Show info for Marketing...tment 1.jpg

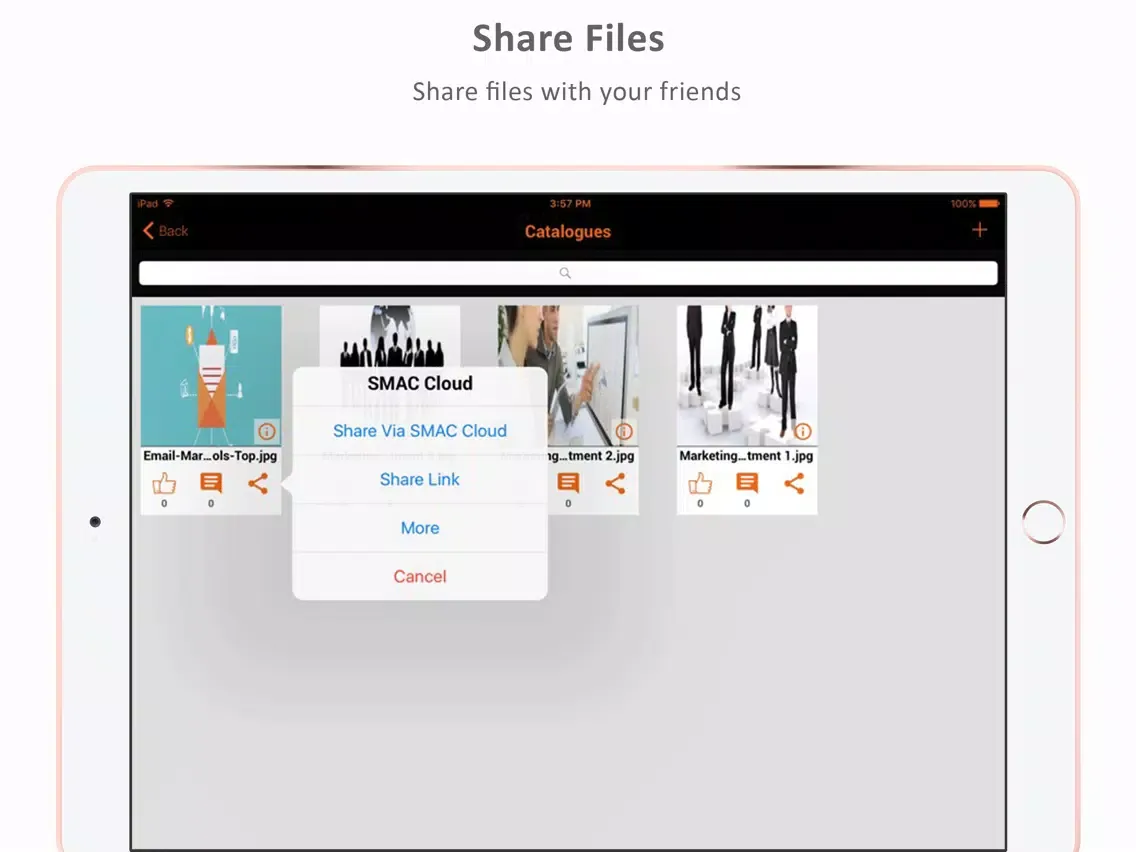(803, 432)
